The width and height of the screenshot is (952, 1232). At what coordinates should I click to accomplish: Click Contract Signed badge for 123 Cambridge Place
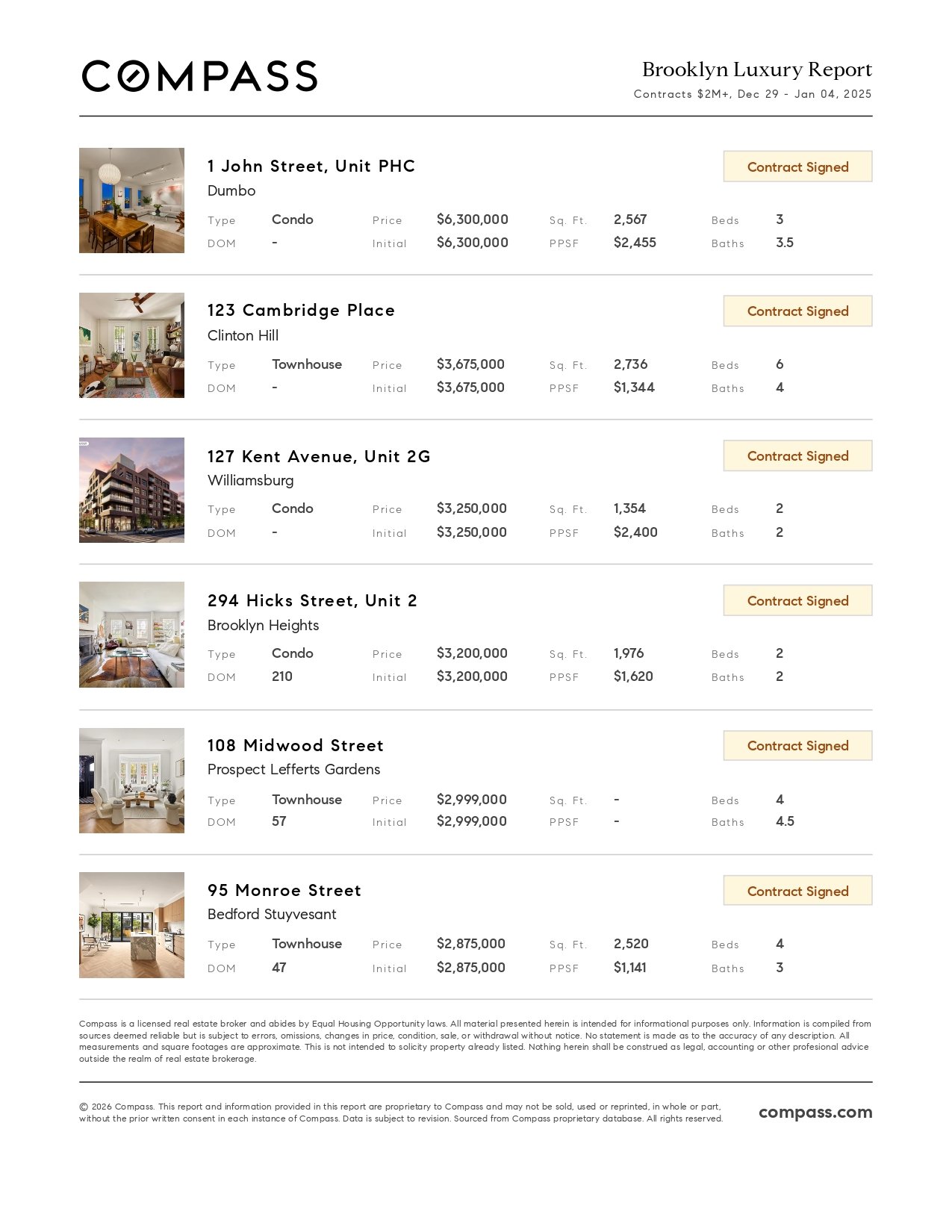point(797,311)
